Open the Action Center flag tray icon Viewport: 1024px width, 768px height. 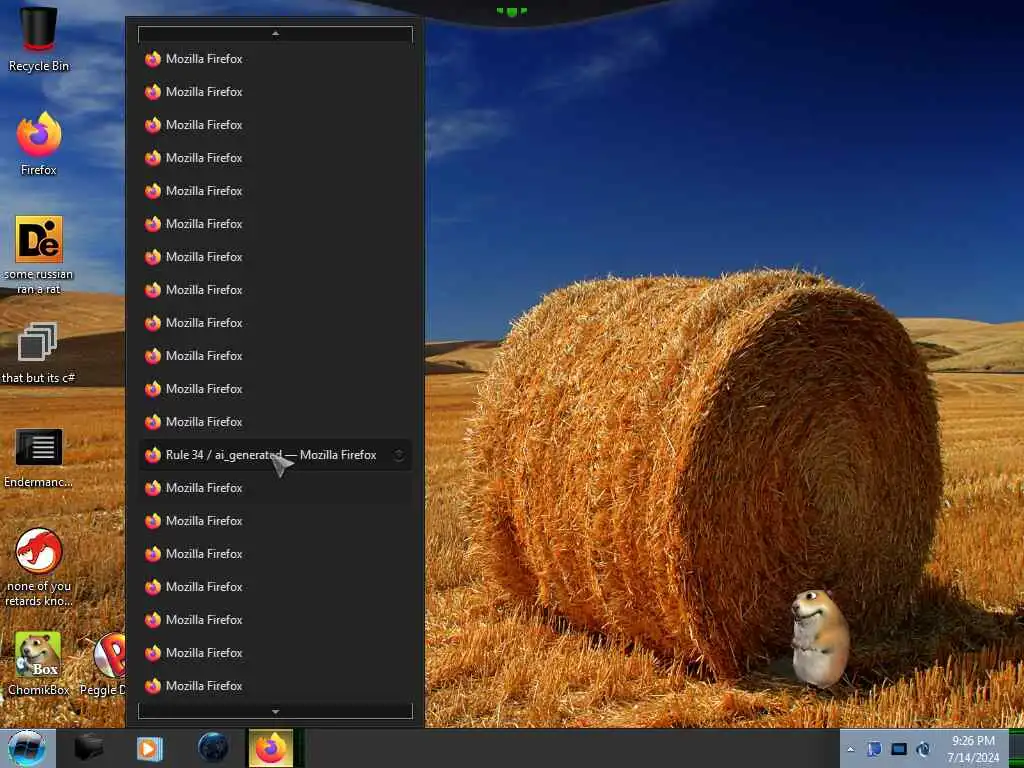click(x=874, y=749)
